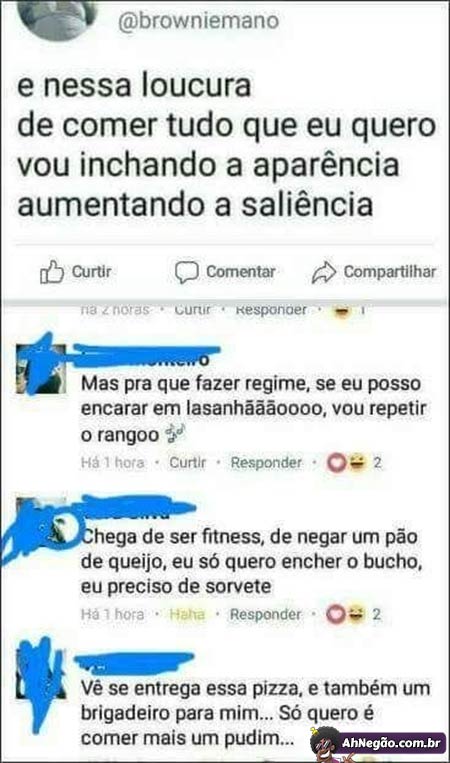Click the Compartilhar button label

pyautogui.click(x=390, y=272)
